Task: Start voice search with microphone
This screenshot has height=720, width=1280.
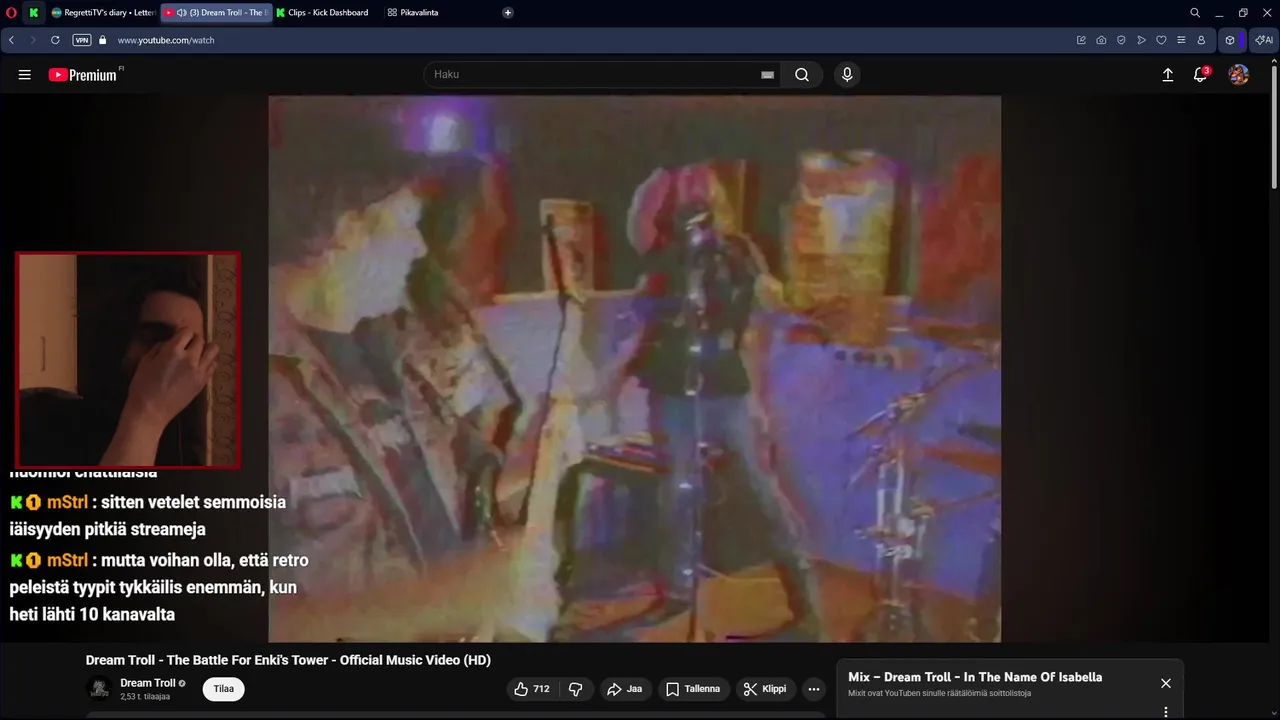Action: (847, 75)
